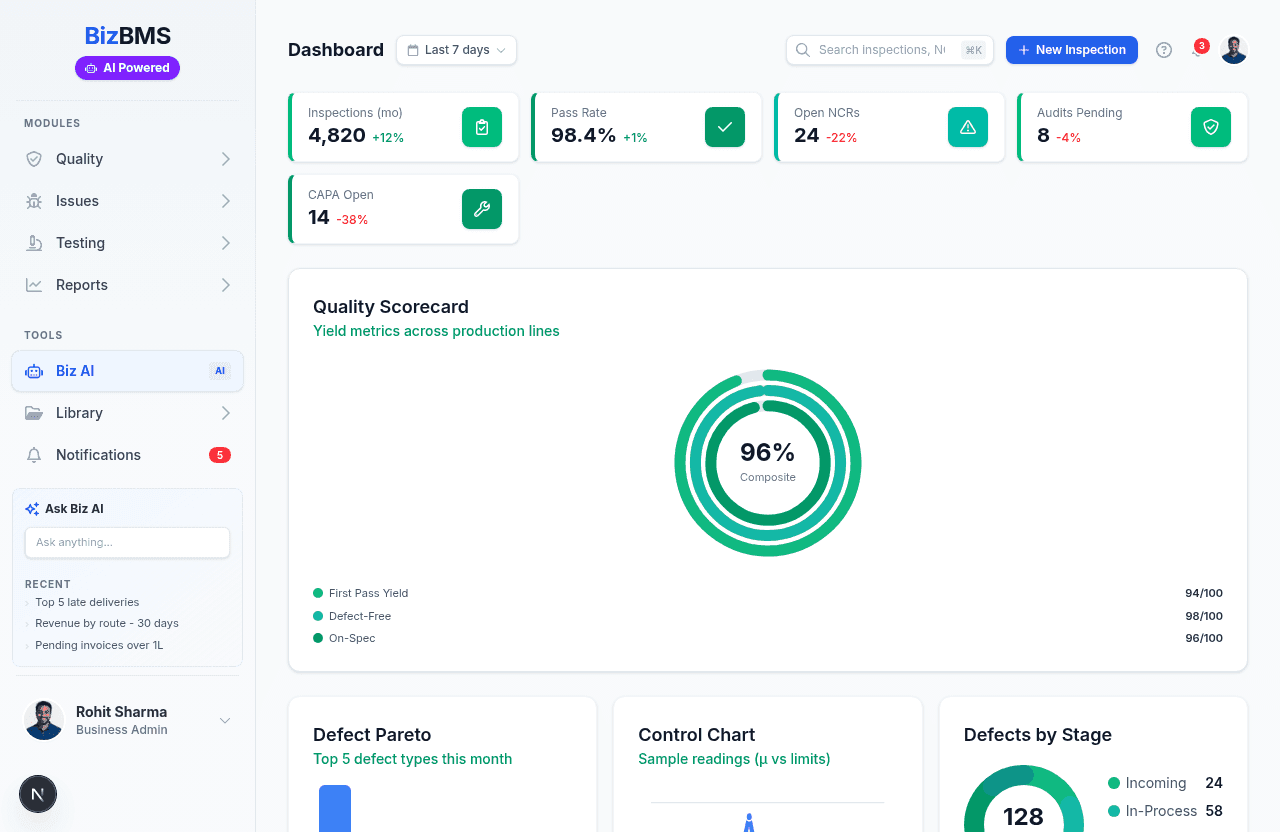The width and height of the screenshot is (1280, 832).
Task: Expand the Quality module
Action: [127, 159]
